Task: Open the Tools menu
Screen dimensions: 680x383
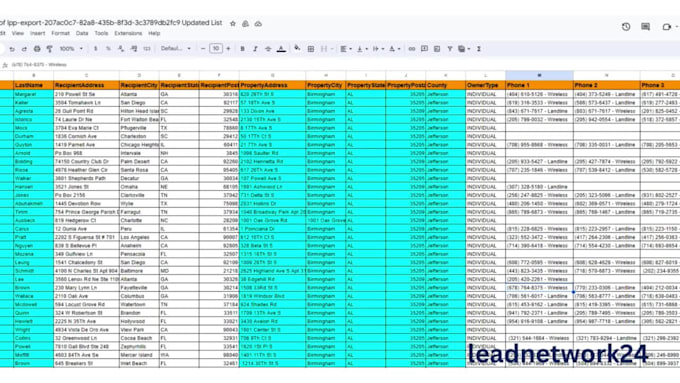Action: 101,33
